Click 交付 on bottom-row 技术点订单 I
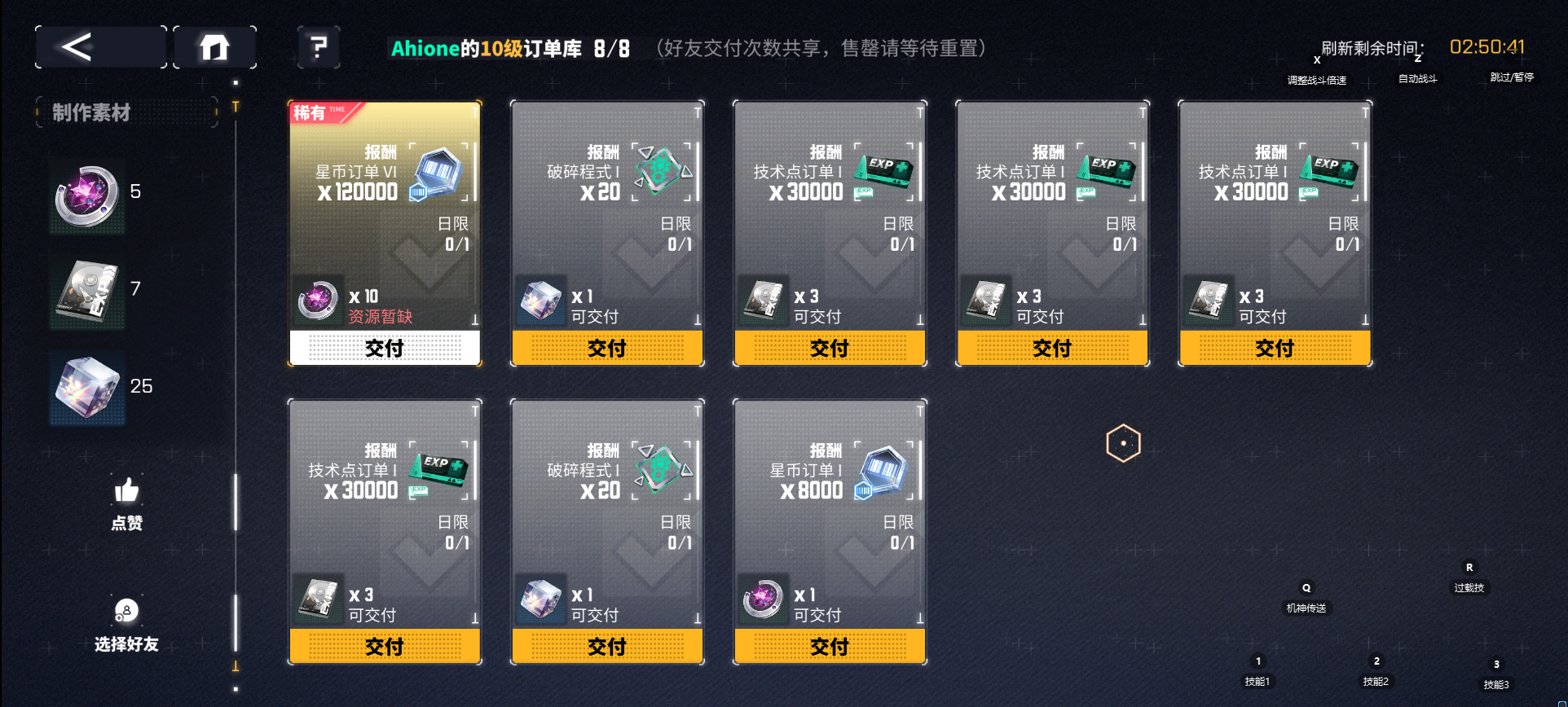The height and width of the screenshot is (707, 1568). 385,646
